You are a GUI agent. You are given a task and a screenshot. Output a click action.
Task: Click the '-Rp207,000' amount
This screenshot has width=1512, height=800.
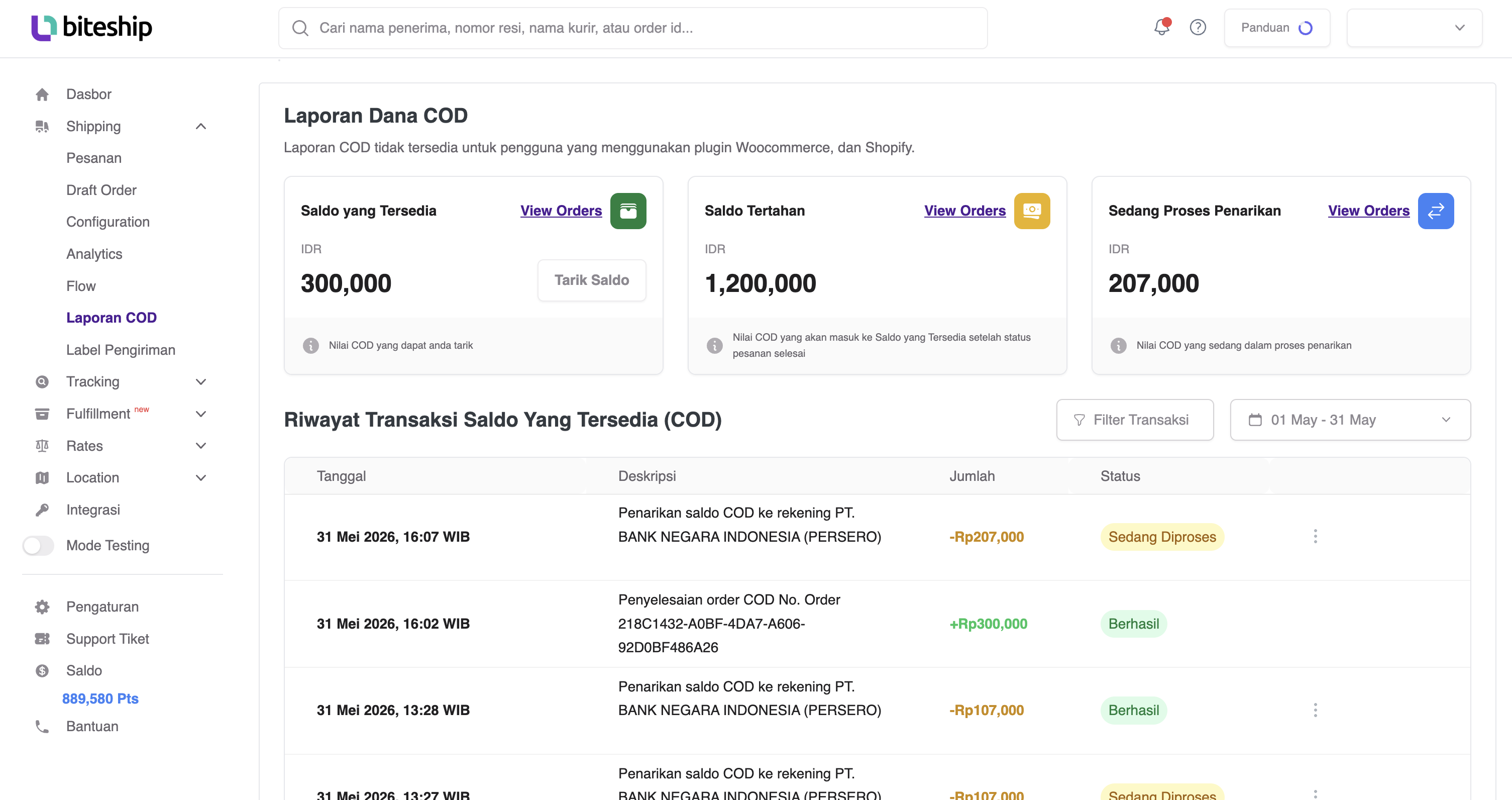click(987, 537)
